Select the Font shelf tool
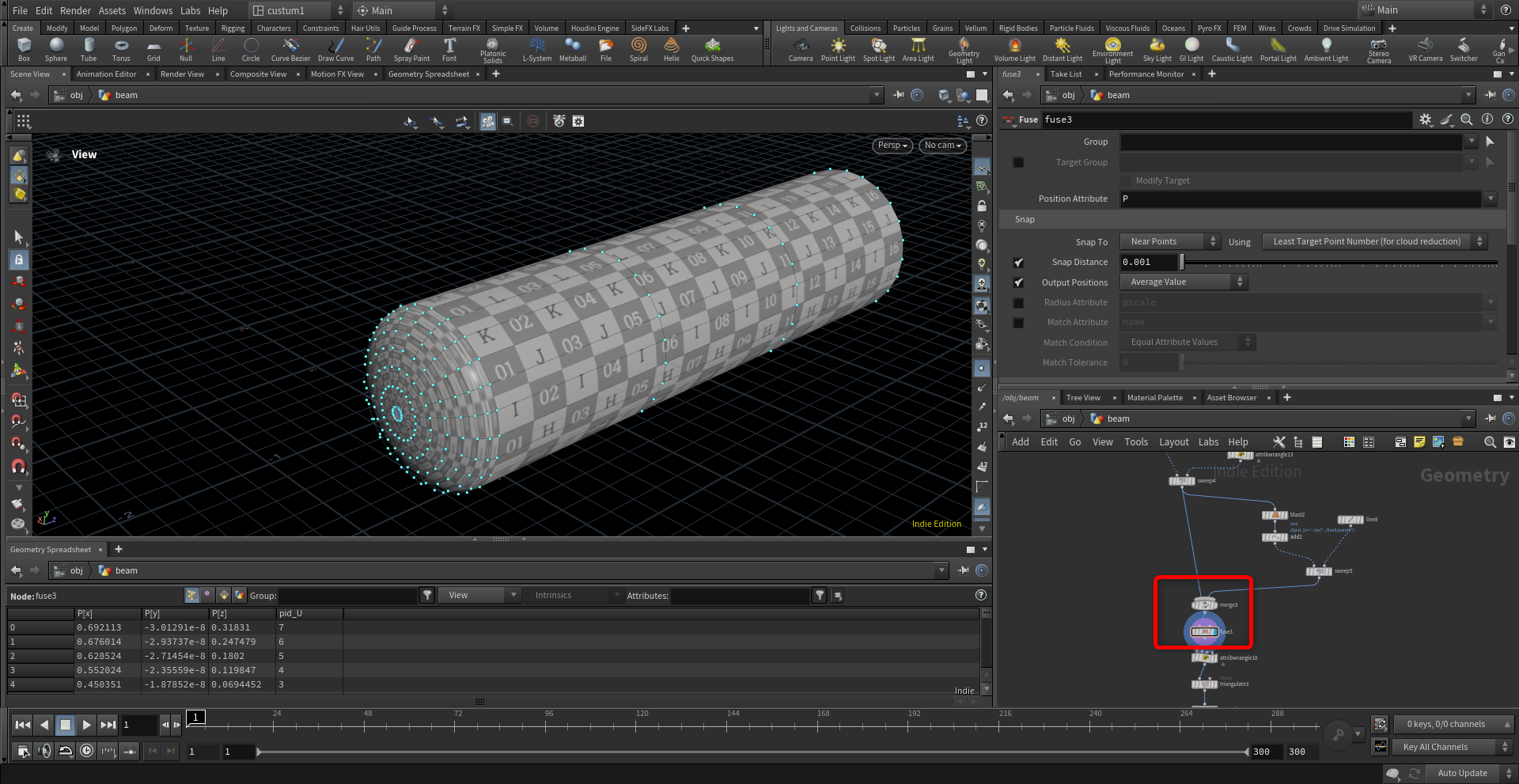The image size is (1519, 784). (449, 49)
